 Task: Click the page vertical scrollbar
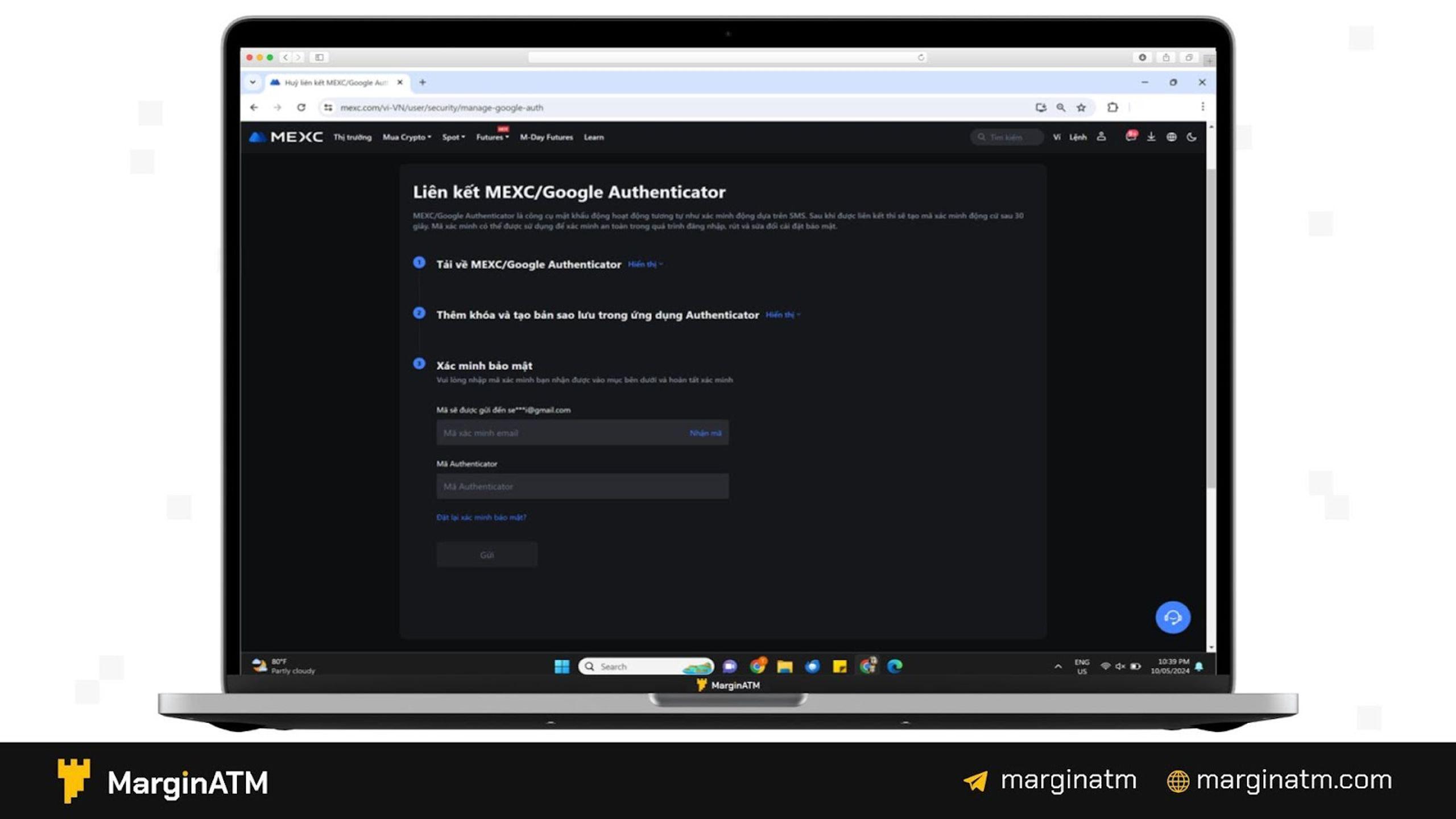click(1211, 329)
